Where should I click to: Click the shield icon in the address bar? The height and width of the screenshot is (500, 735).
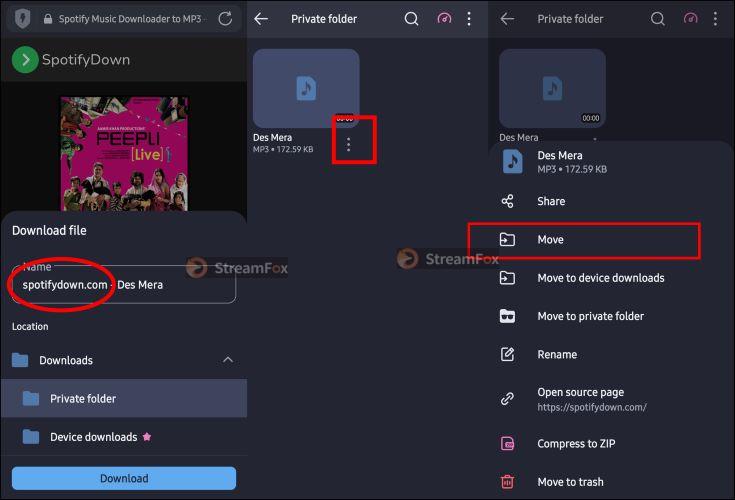click(x=22, y=19)
